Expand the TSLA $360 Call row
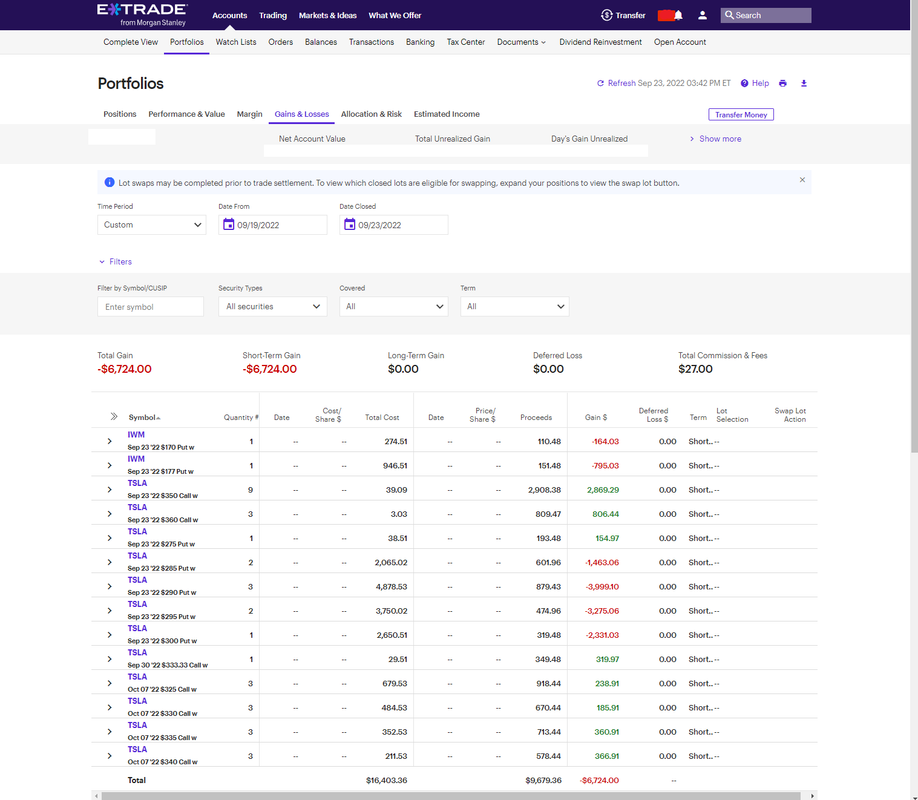The width and height of the screenshot is (918, 800). pos(109,514)
